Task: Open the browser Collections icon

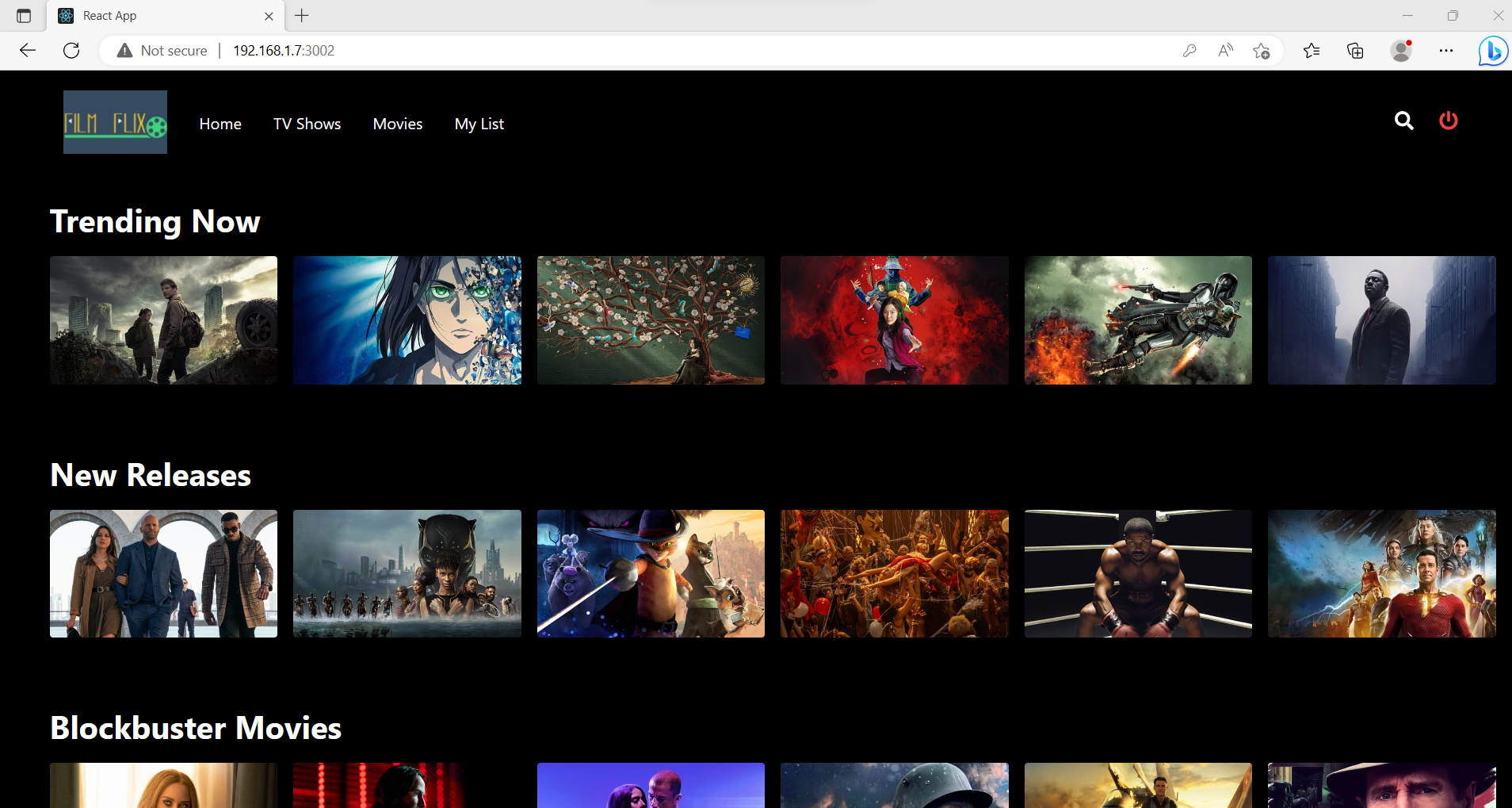Action: (1354, 50)
